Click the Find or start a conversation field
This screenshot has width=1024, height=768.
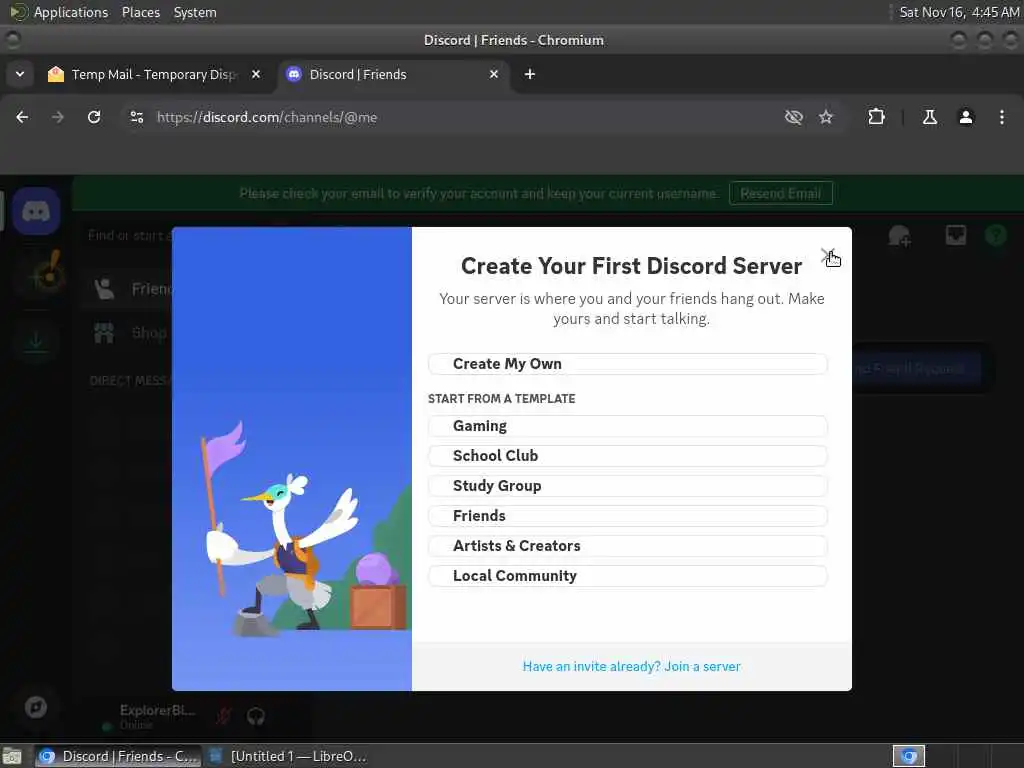click(x=129, y=235)
